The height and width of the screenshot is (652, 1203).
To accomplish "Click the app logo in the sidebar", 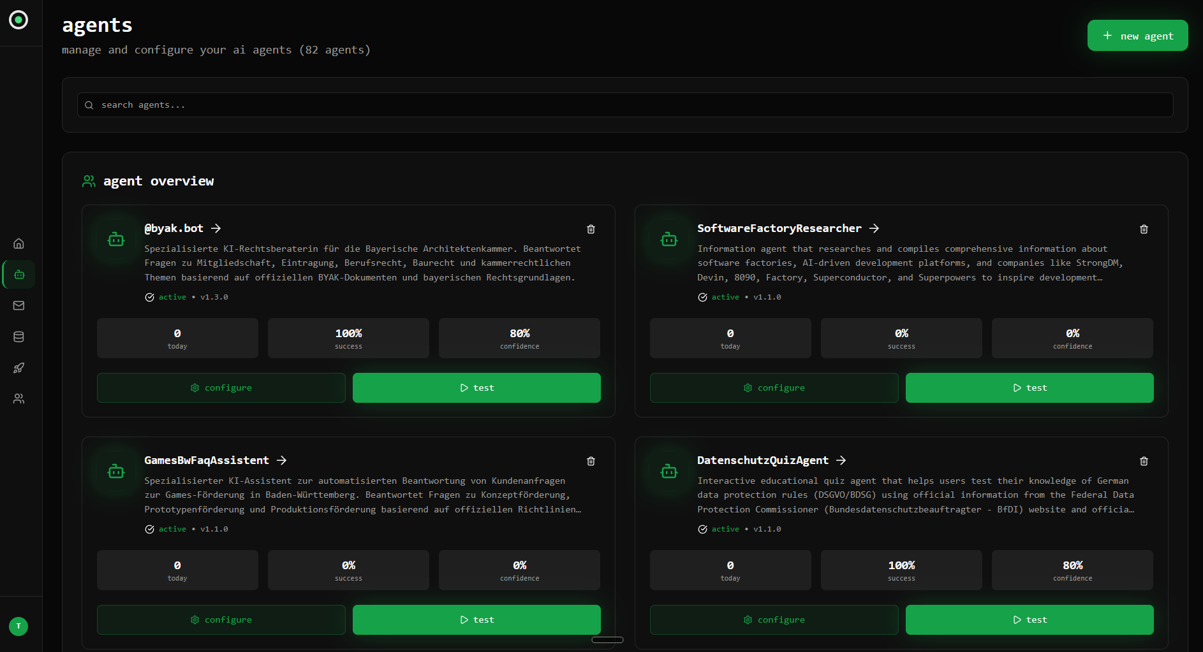I will point(18,19).
